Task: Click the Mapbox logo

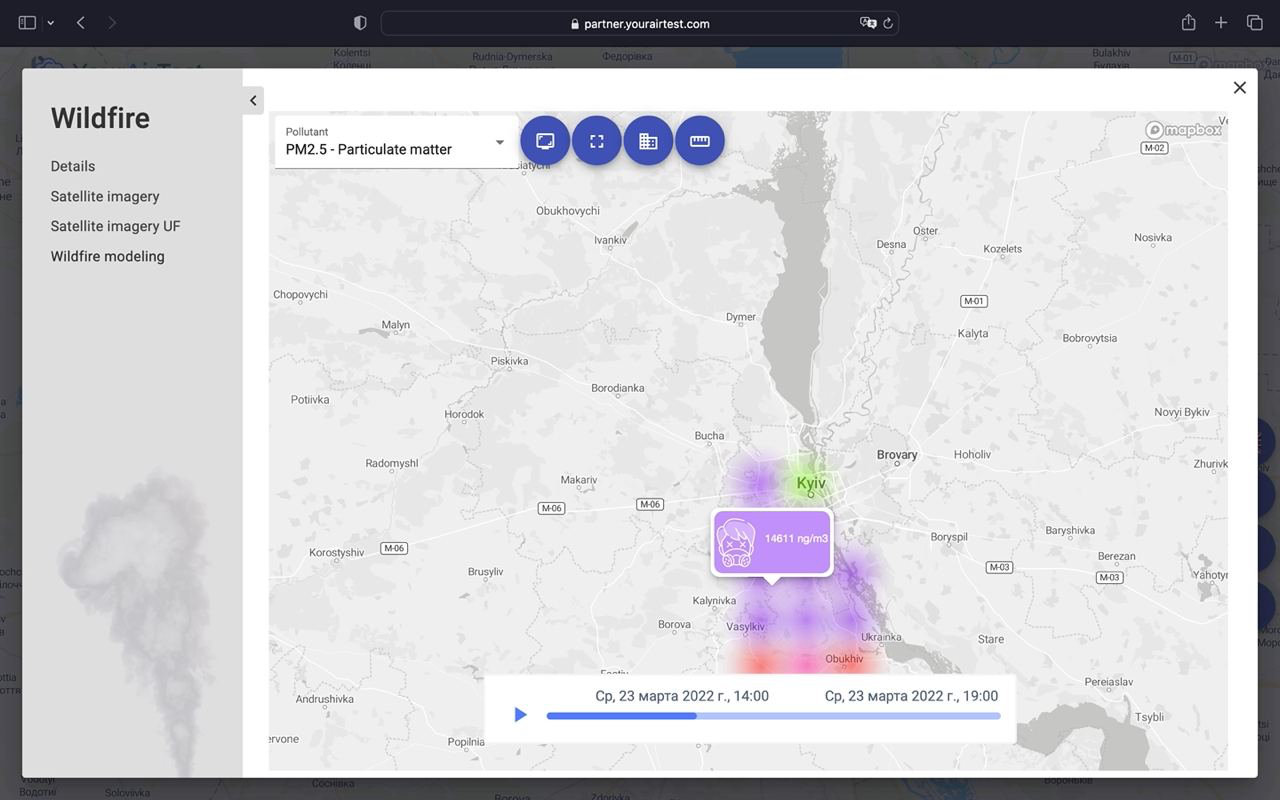Action: tap(1184, 130)
